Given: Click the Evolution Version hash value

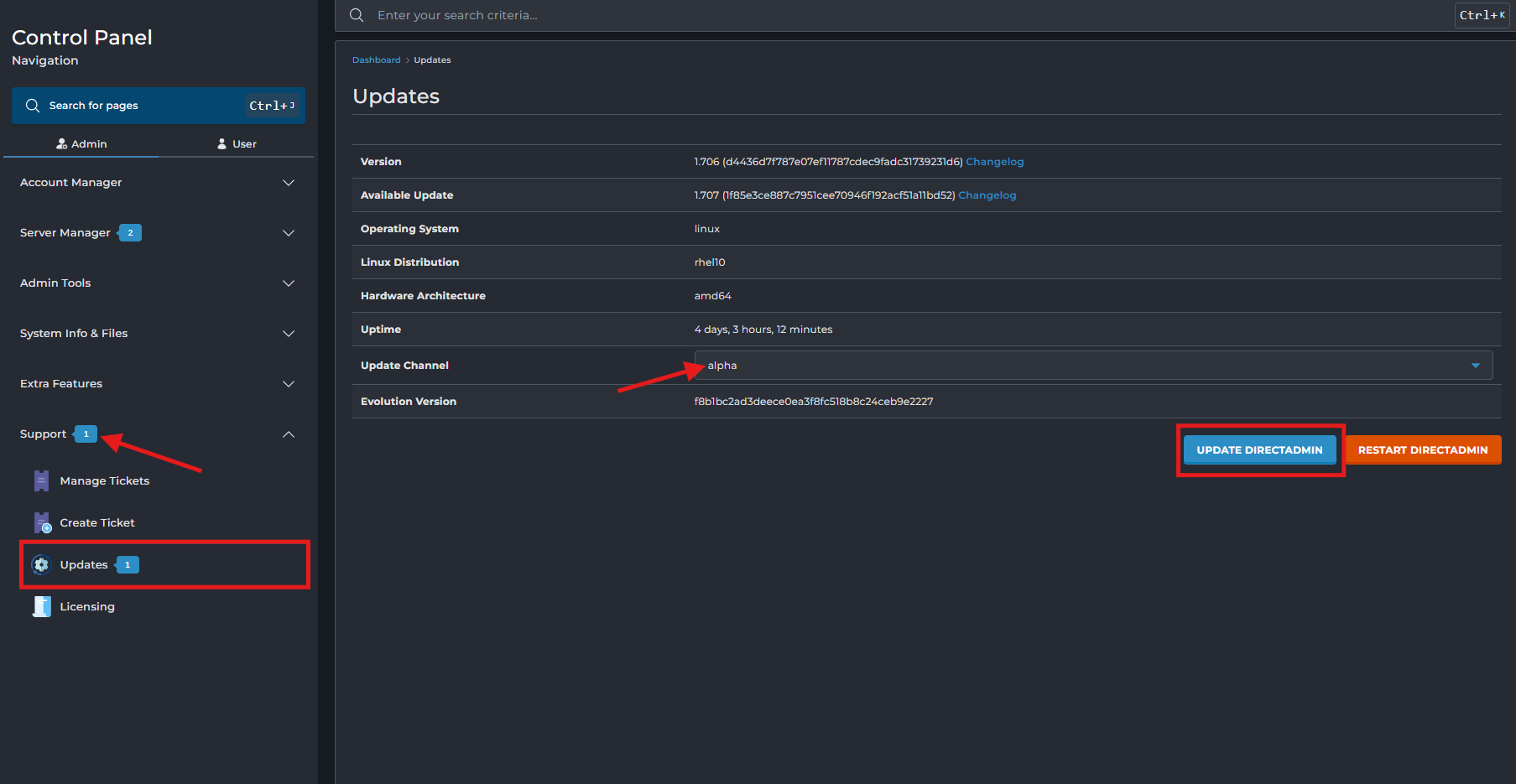Looking at the screenshot, I should [x=814, y=402].
